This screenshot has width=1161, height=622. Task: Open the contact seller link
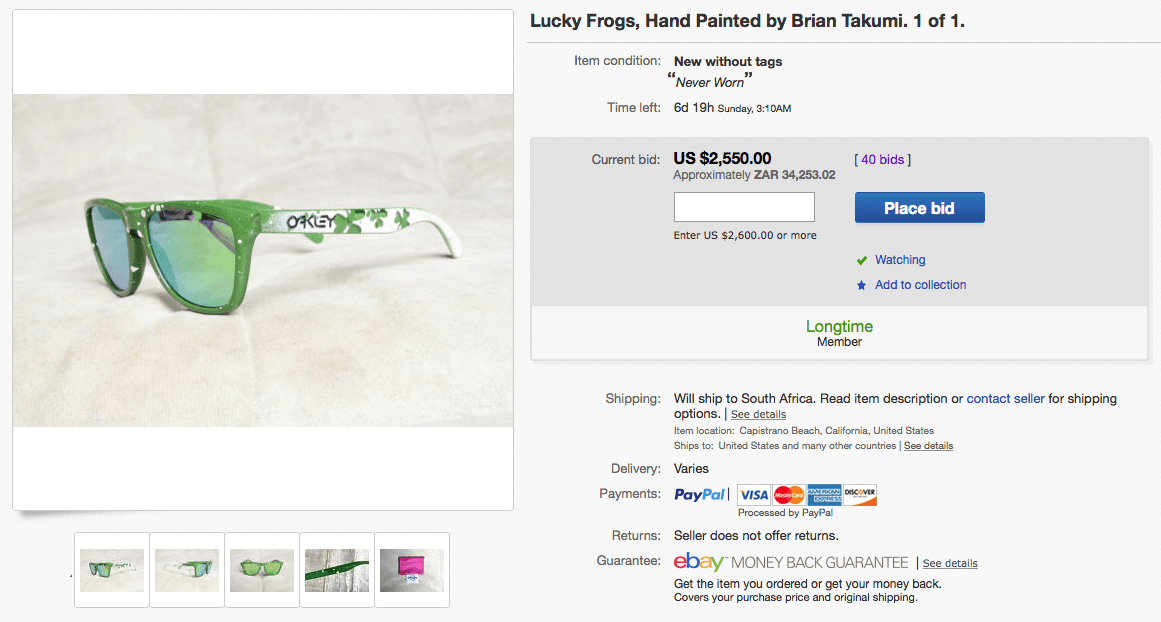point(1005,398)
